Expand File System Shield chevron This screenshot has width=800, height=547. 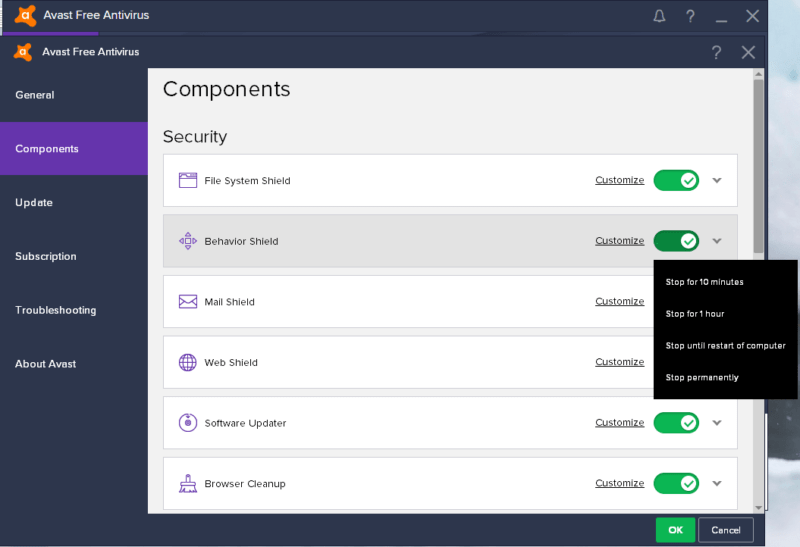tap(717, 180)
